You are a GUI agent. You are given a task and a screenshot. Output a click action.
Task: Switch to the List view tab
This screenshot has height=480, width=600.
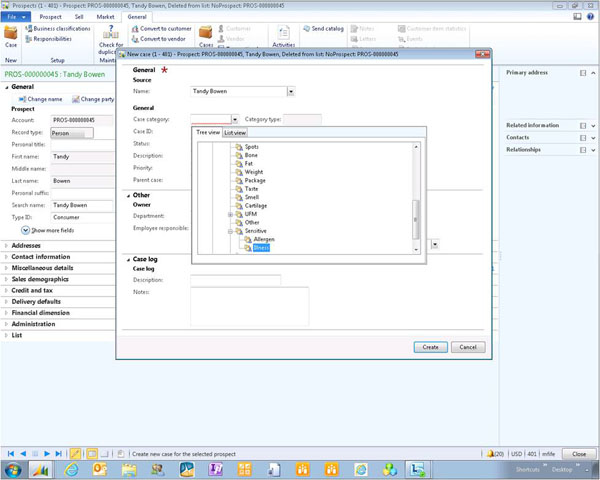235,132
